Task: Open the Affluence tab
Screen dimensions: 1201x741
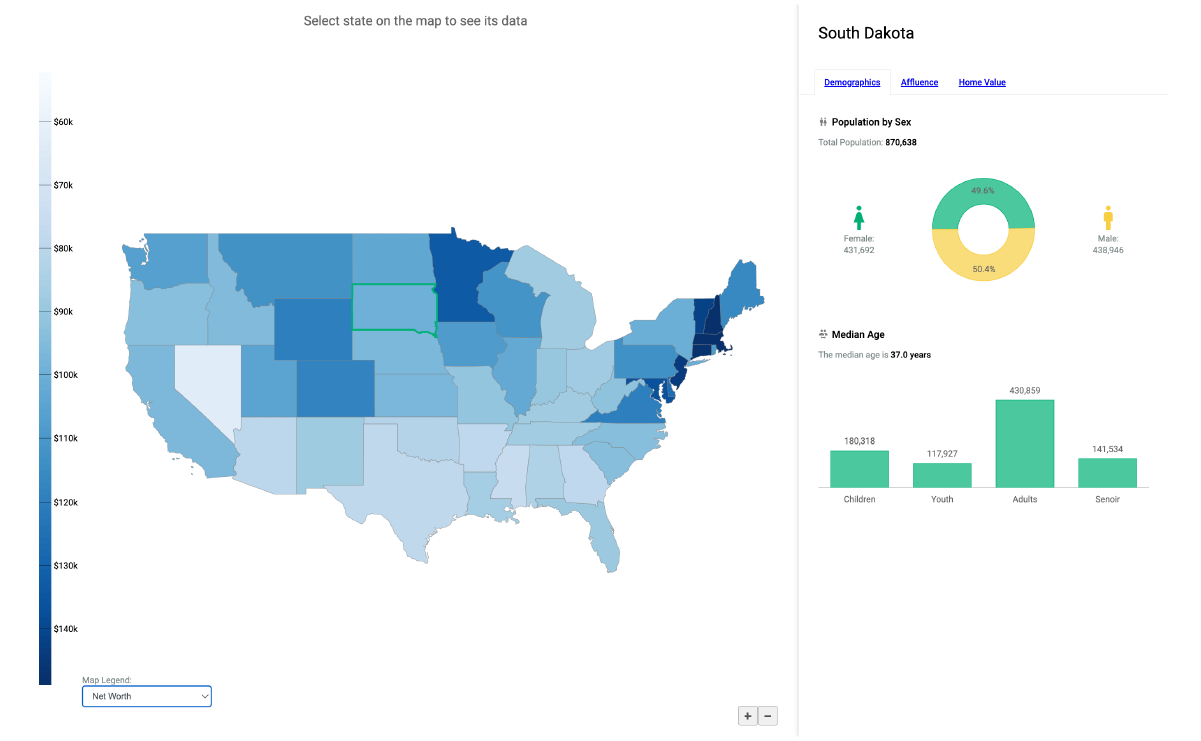Action: [919, 83]
